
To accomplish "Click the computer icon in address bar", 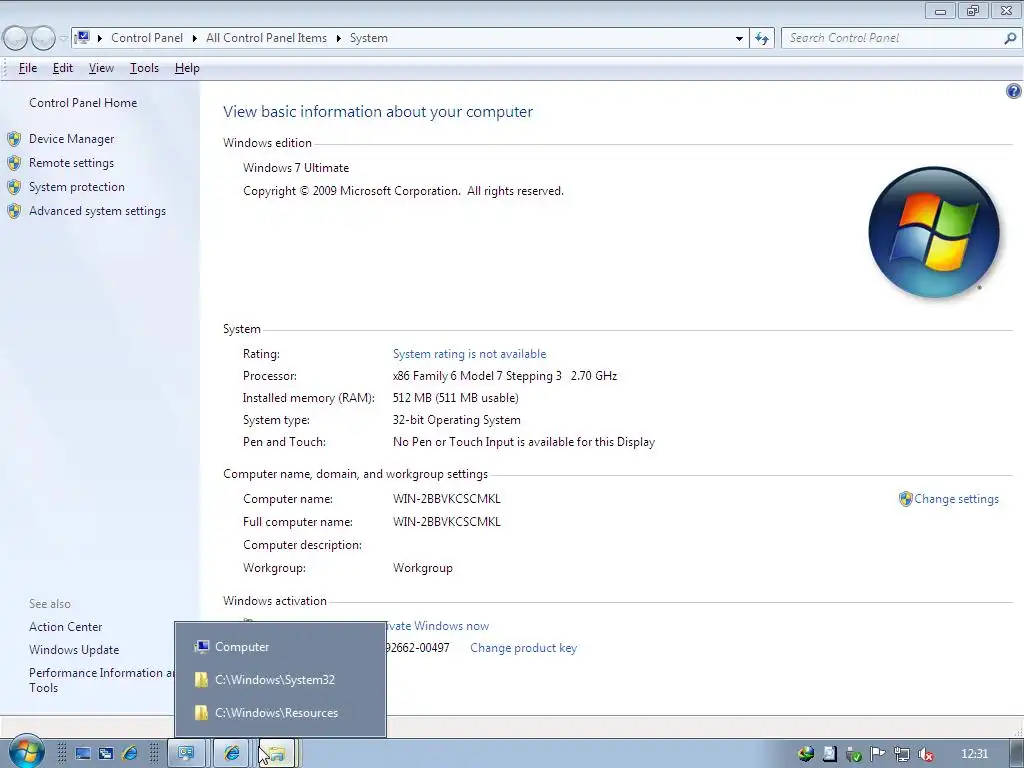I will pos(82,38).
